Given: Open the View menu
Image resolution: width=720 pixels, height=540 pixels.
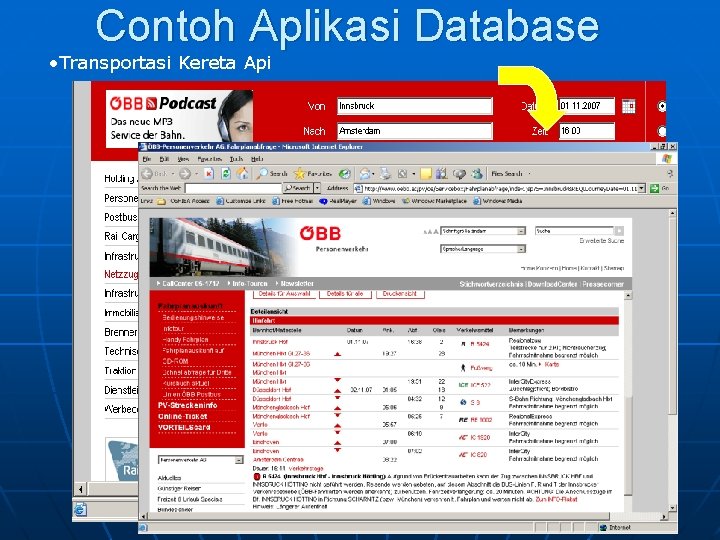Looking at the screenshot, I should coord(183,159).
